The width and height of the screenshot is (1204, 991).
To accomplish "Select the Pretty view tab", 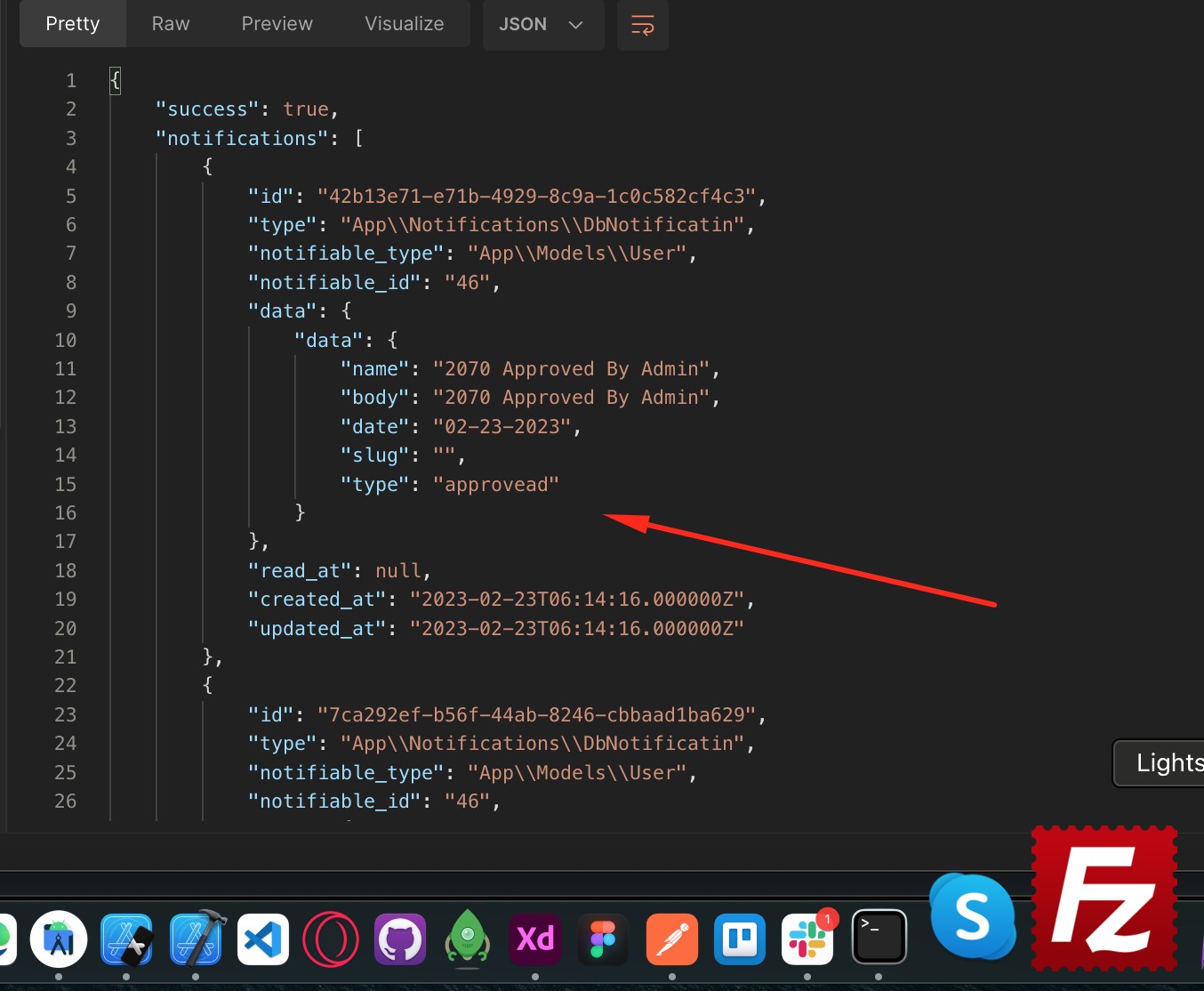I will pos(73,24).
